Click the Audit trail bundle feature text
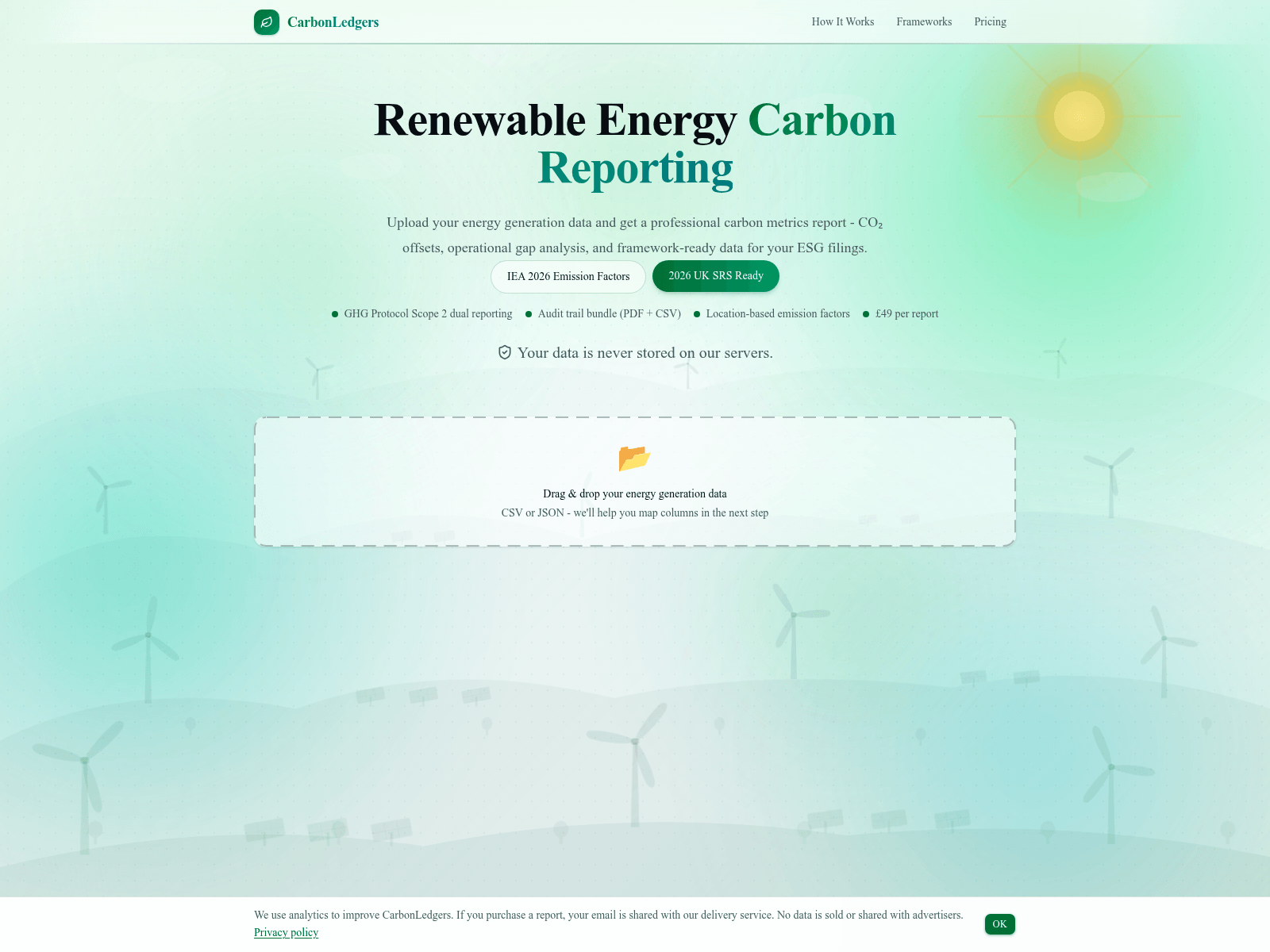The height and width of the screenshot is (952, 1270). pos(609,314)
